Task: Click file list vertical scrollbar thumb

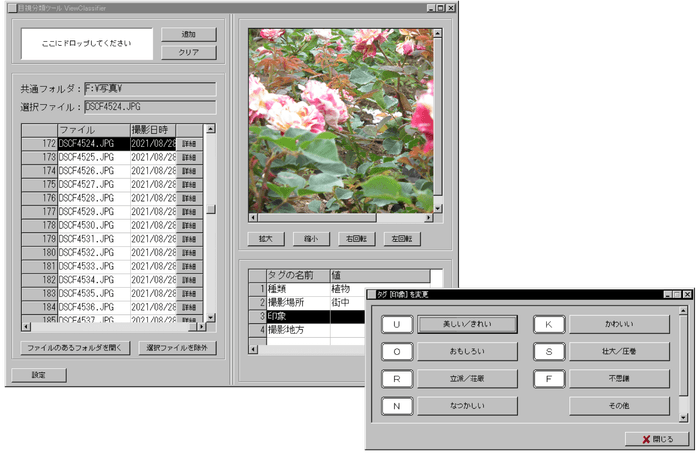Action: (x=210, y=209)
